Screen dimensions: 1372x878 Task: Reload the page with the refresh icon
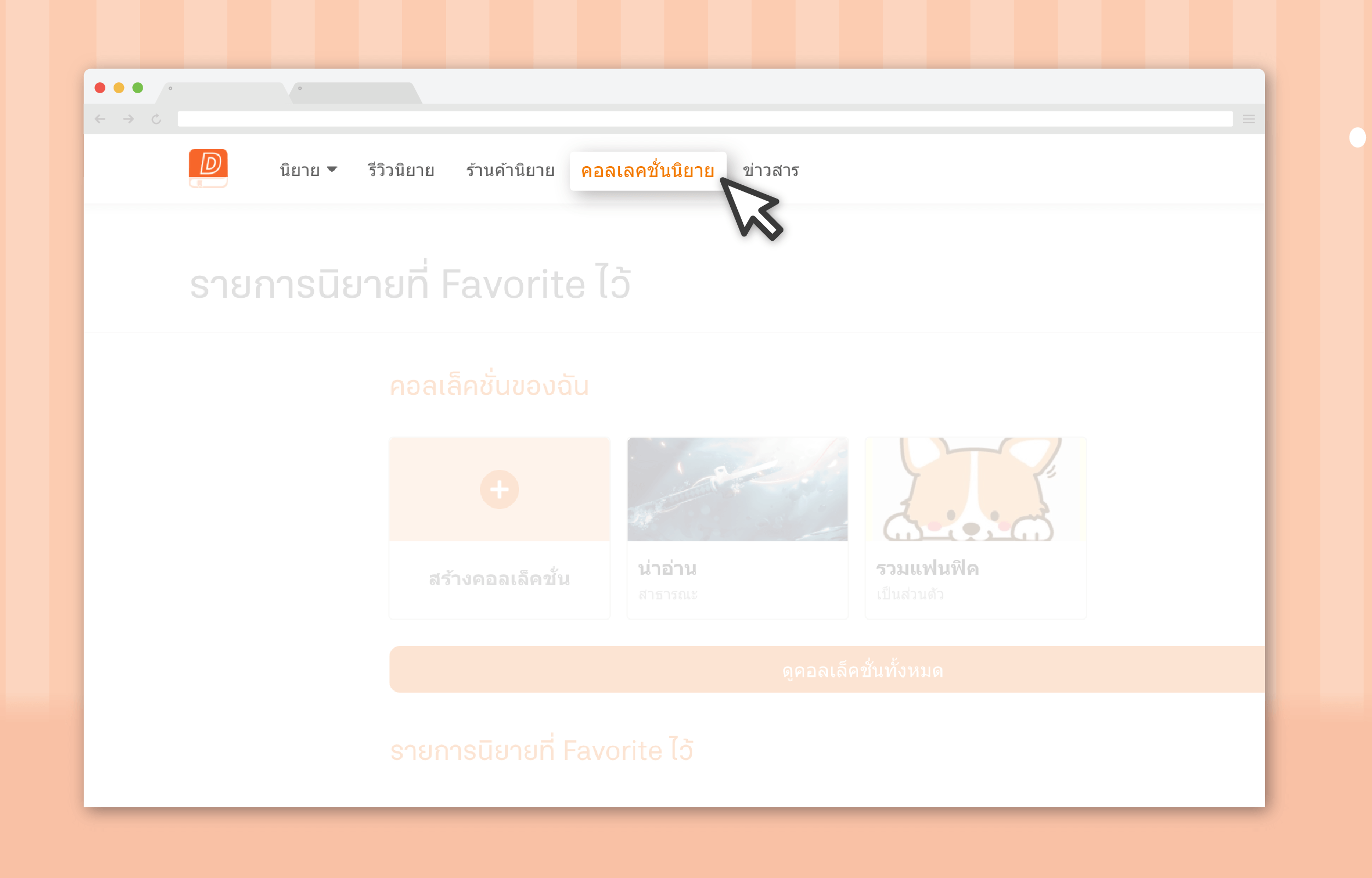click(156, 119)
